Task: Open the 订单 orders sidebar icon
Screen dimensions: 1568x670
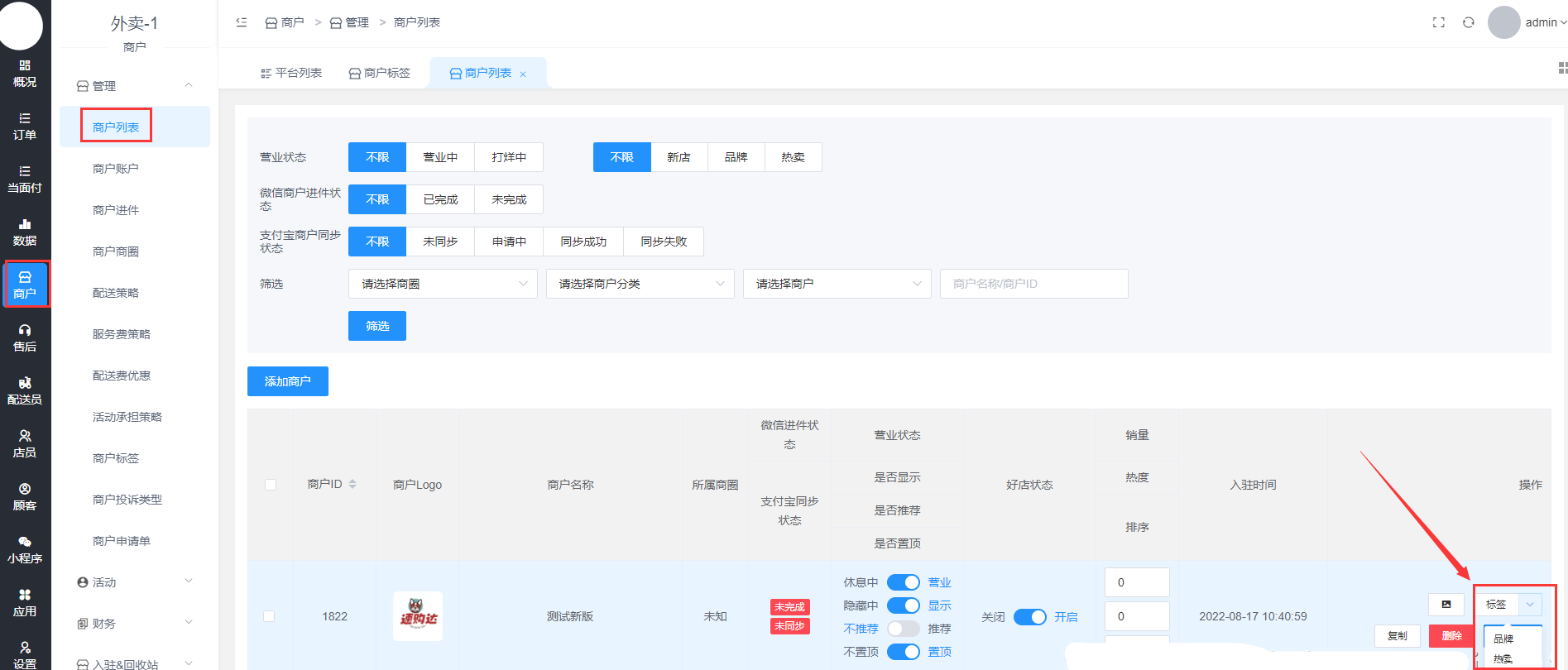Action: coord(25,126)
